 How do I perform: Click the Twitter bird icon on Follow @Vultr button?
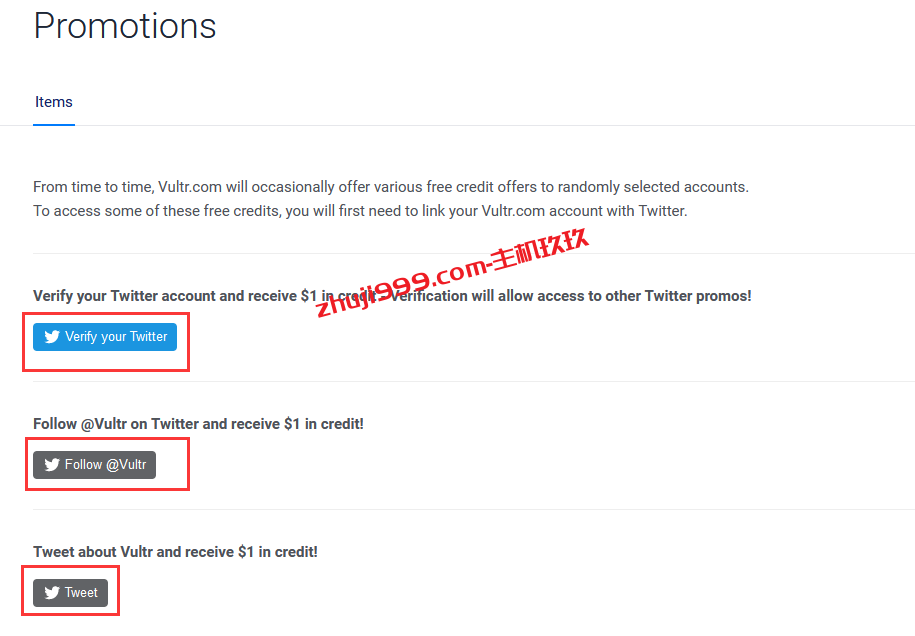click(x=52, y=464)
